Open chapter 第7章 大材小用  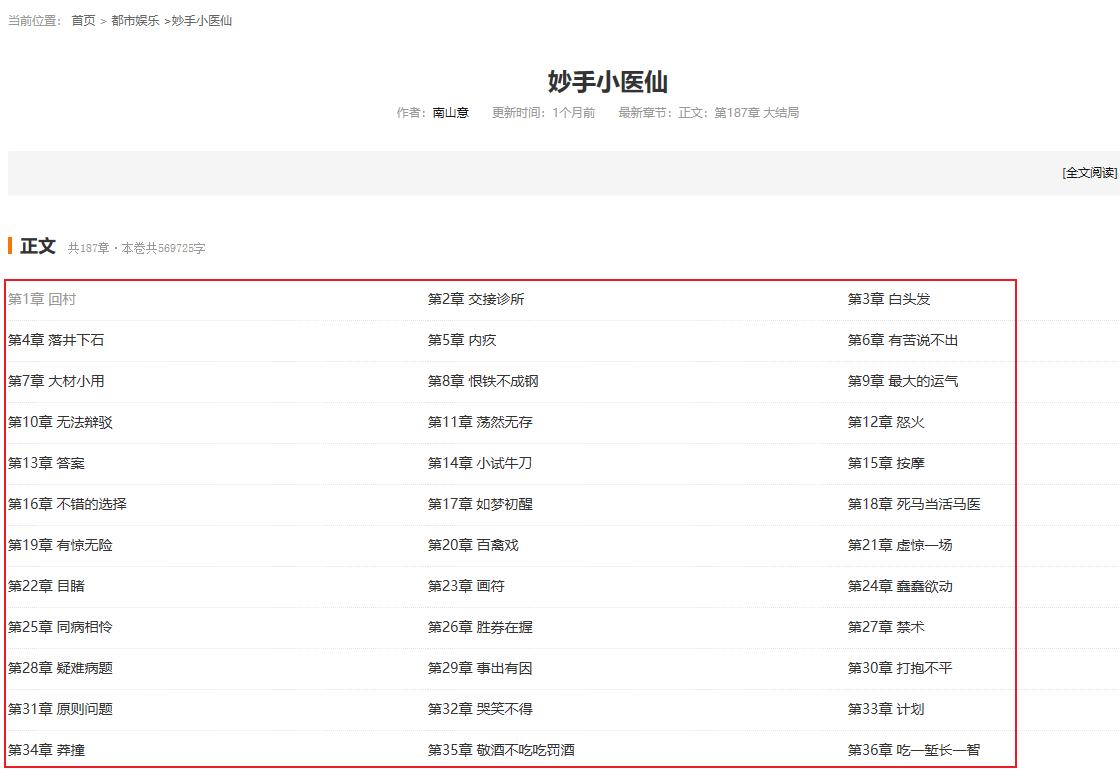point(56,381)
